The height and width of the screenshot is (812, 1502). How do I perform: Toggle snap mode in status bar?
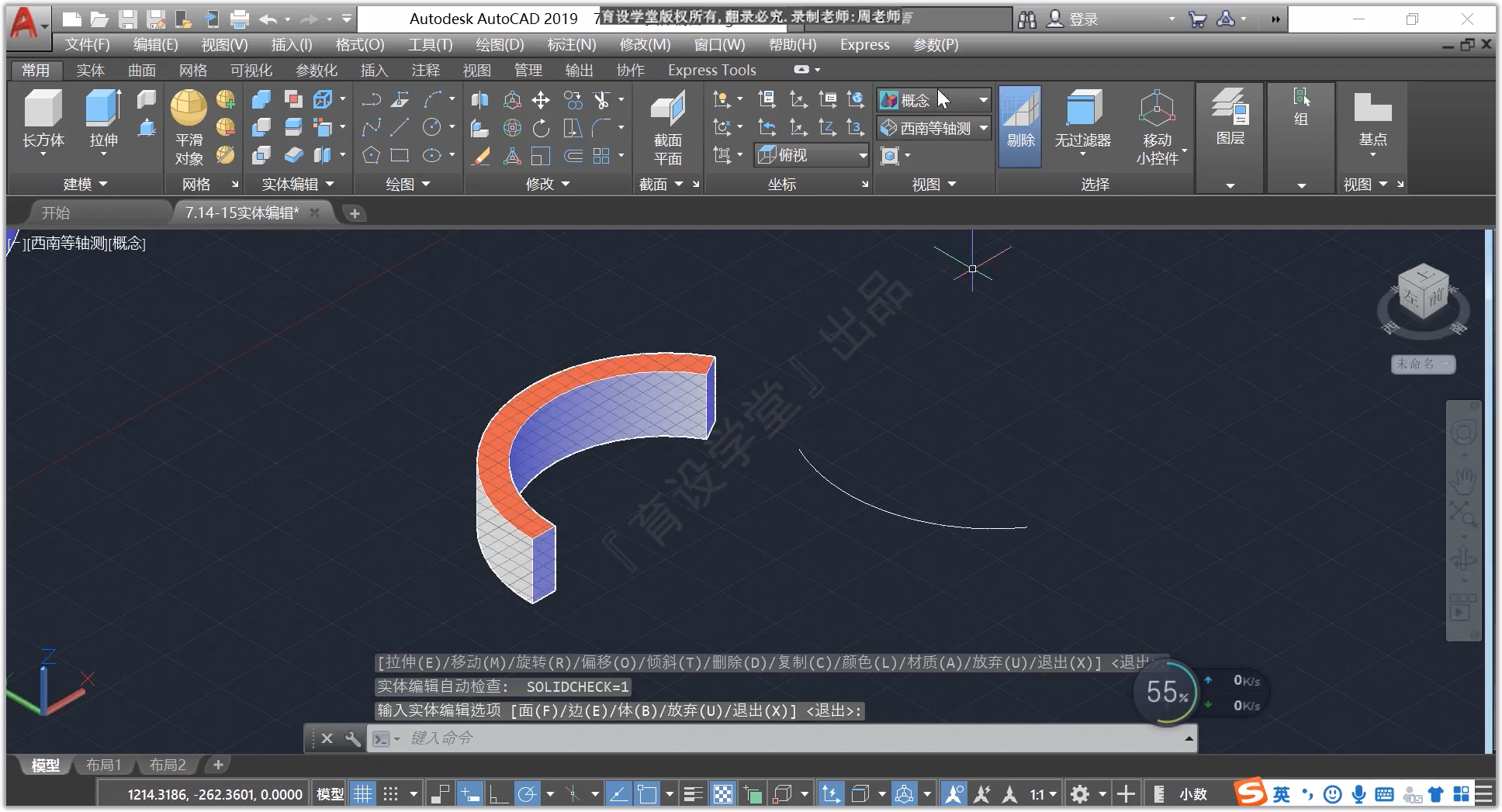391,793
